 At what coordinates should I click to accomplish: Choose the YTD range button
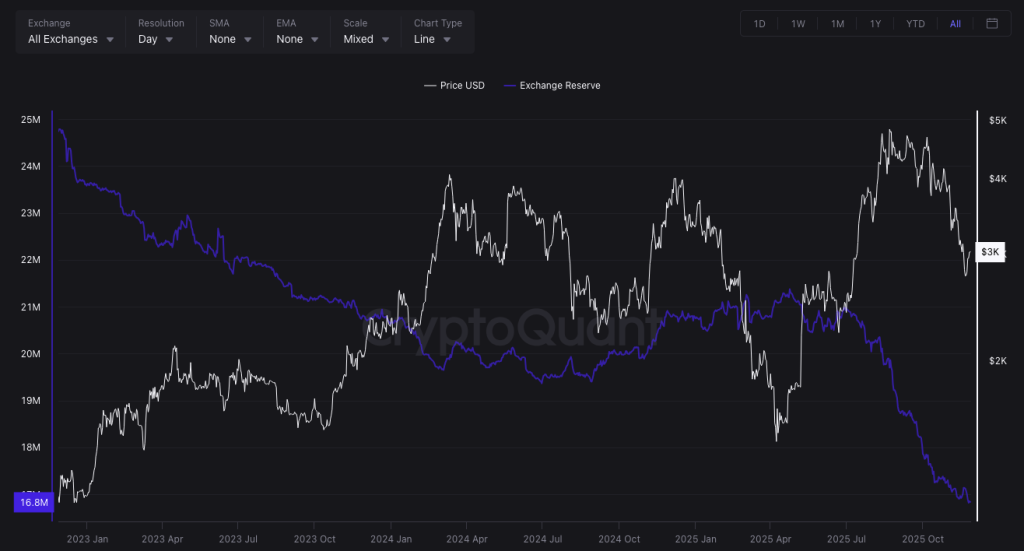915,24
